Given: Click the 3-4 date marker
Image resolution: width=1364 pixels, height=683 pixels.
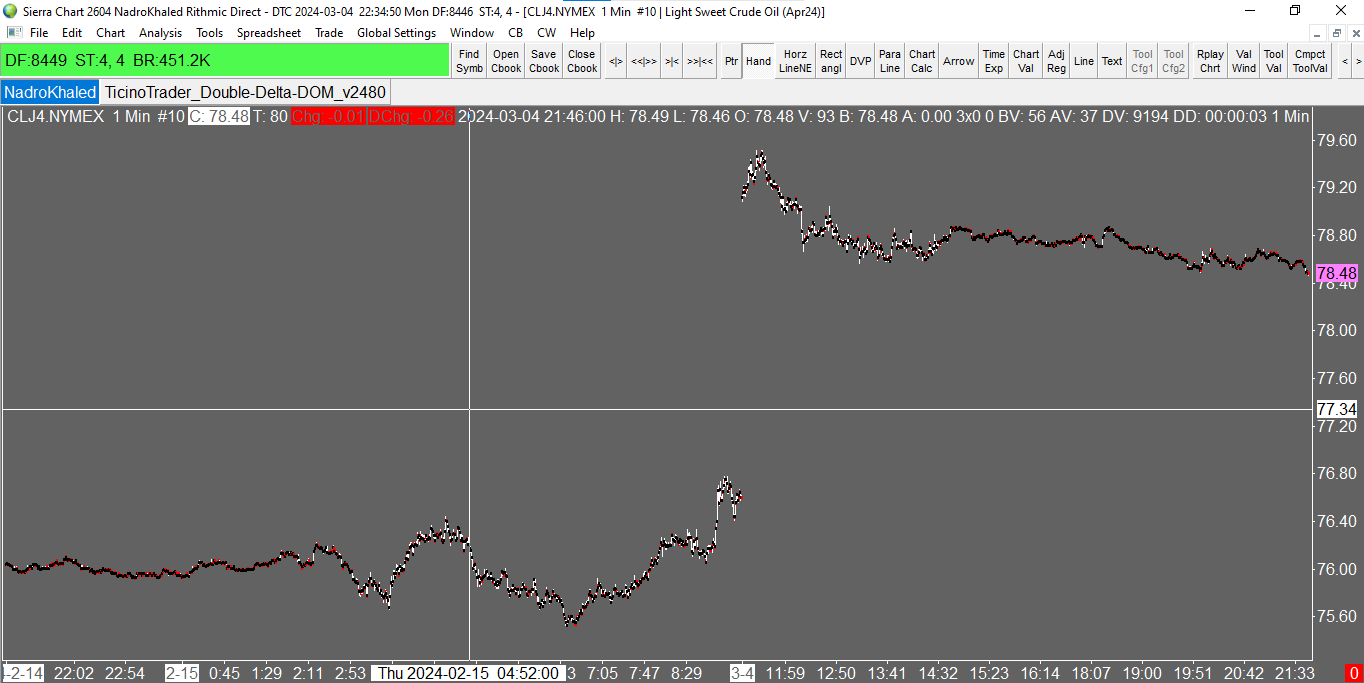Looking at the screenshot, I should tap(742, 673).
